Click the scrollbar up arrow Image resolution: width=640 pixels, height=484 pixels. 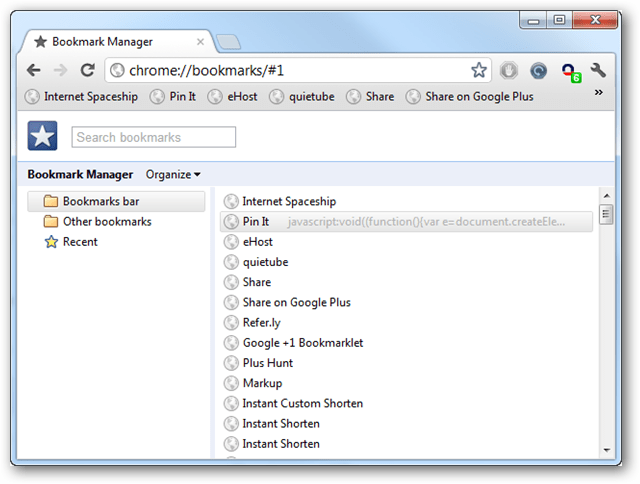tap(607, 196)
